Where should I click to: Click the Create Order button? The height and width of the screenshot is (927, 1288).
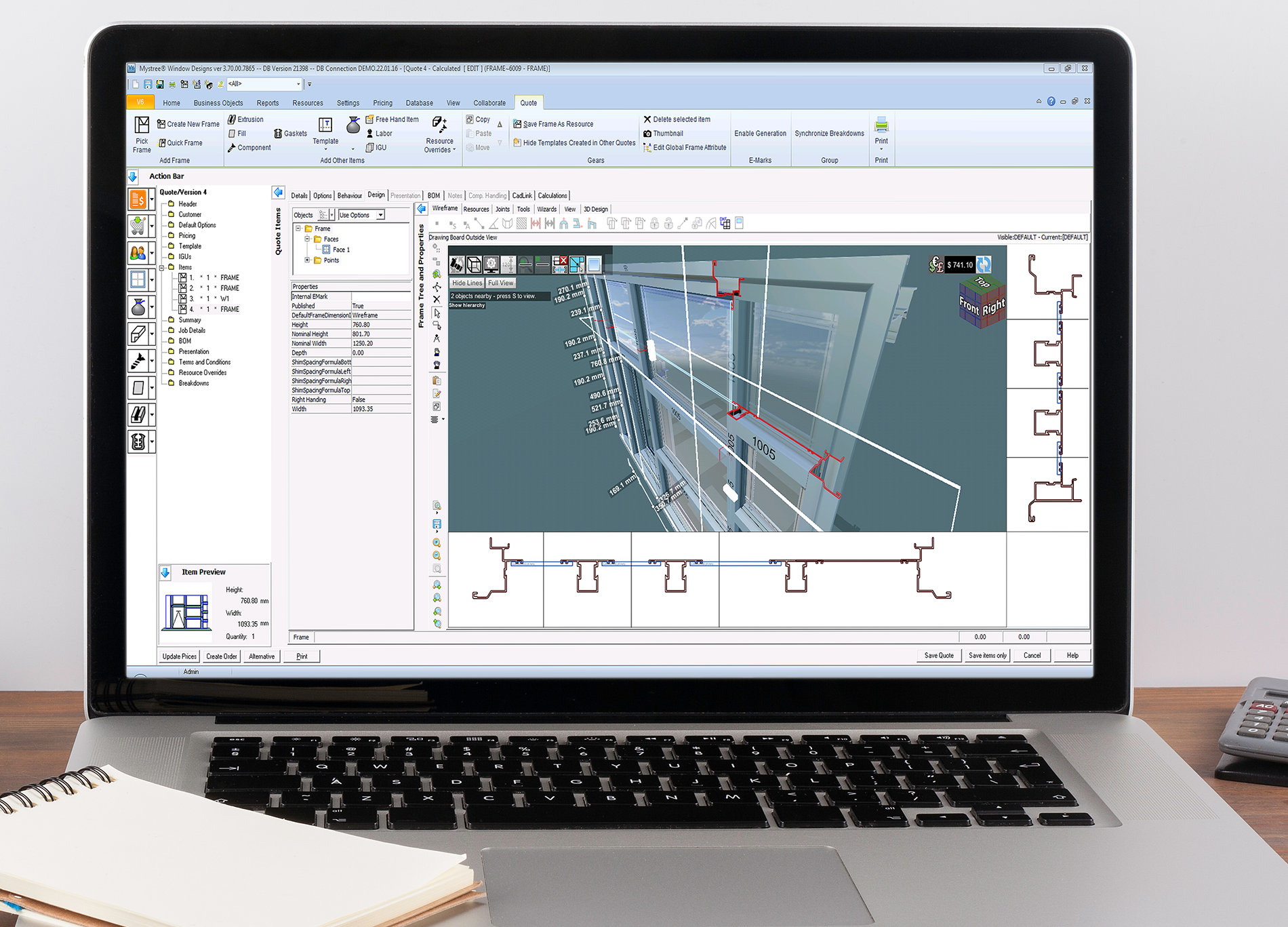(222, 656)
